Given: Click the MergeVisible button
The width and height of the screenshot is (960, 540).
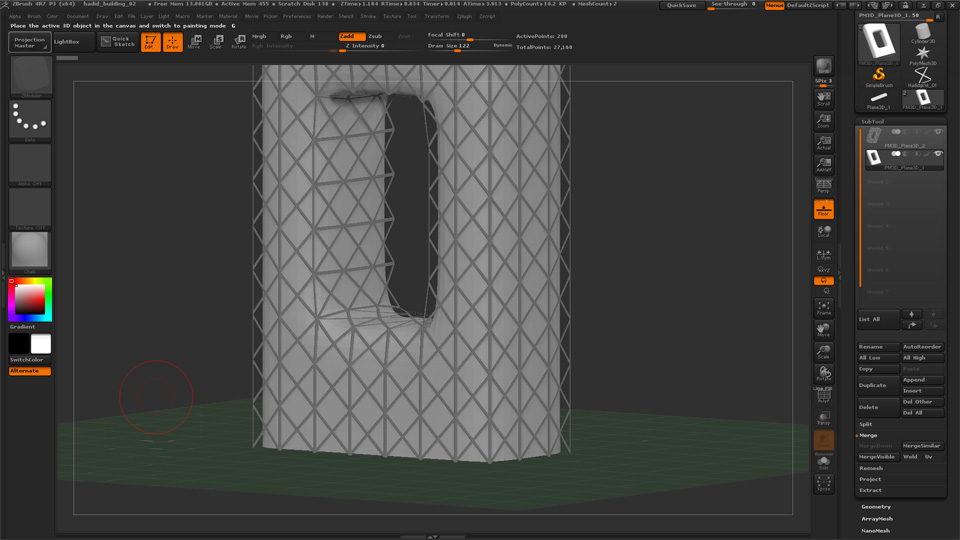Looking at the screenshot, I should [879, 457].
